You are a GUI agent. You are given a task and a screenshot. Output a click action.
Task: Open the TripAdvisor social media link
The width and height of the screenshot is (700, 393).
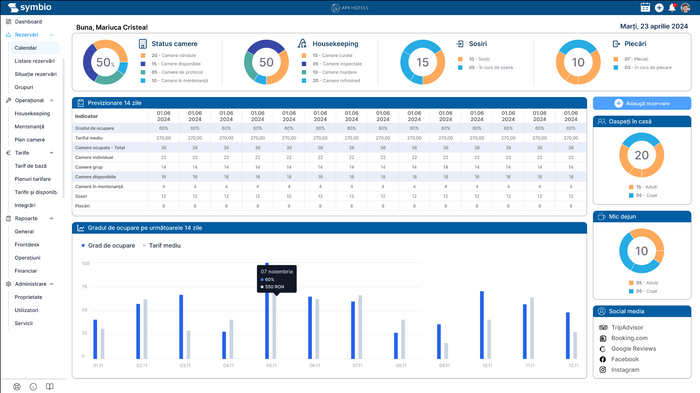pos(627,327)
